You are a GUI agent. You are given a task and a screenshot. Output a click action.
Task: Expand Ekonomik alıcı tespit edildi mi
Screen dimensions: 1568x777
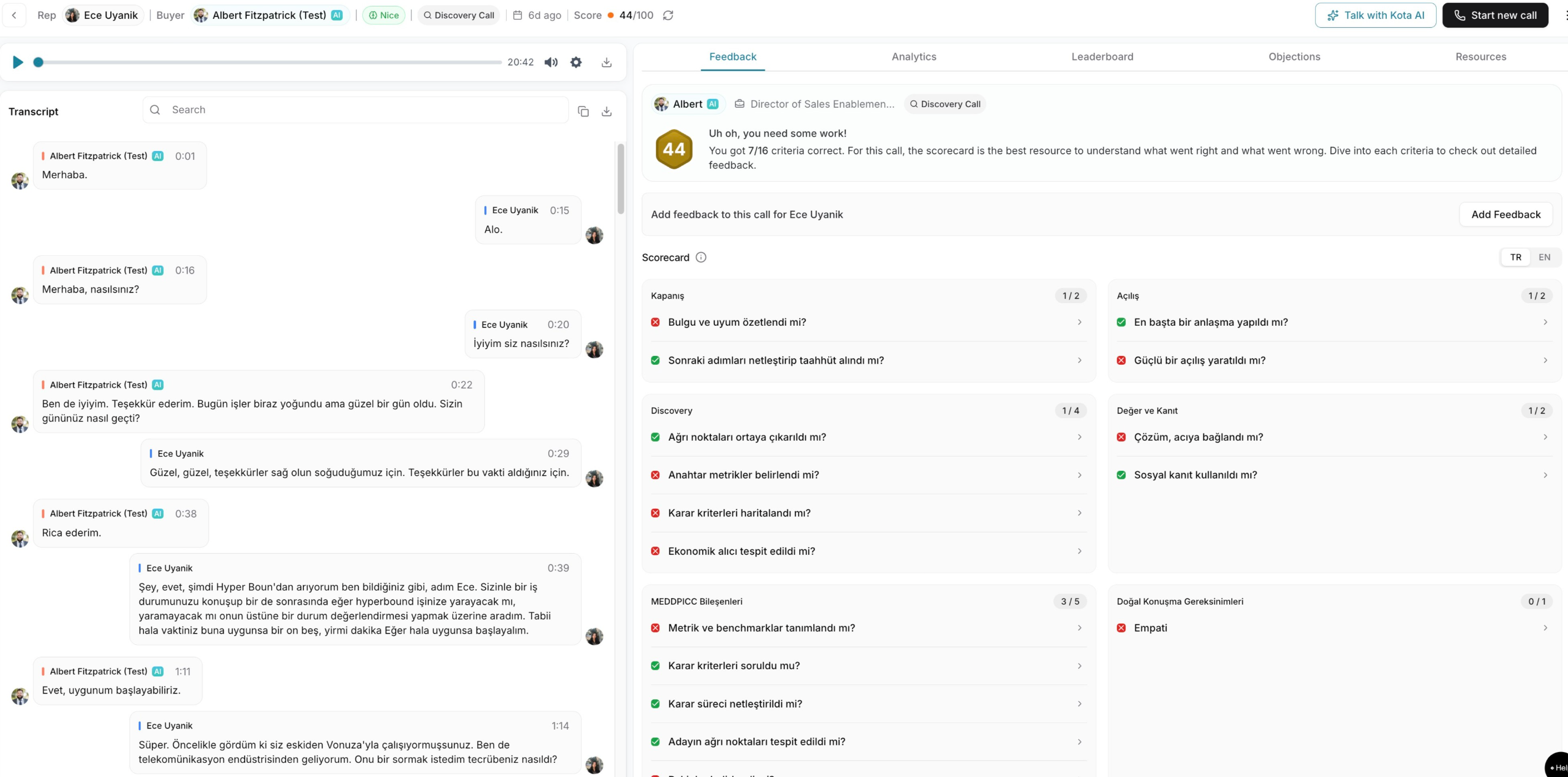(868, 551)
